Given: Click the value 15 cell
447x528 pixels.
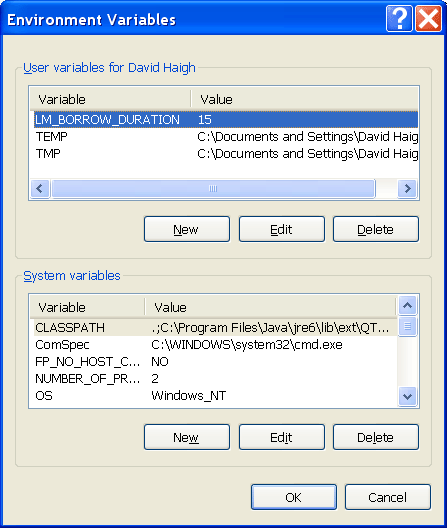Looking at the screenshot, I should [x=205, y=120].
